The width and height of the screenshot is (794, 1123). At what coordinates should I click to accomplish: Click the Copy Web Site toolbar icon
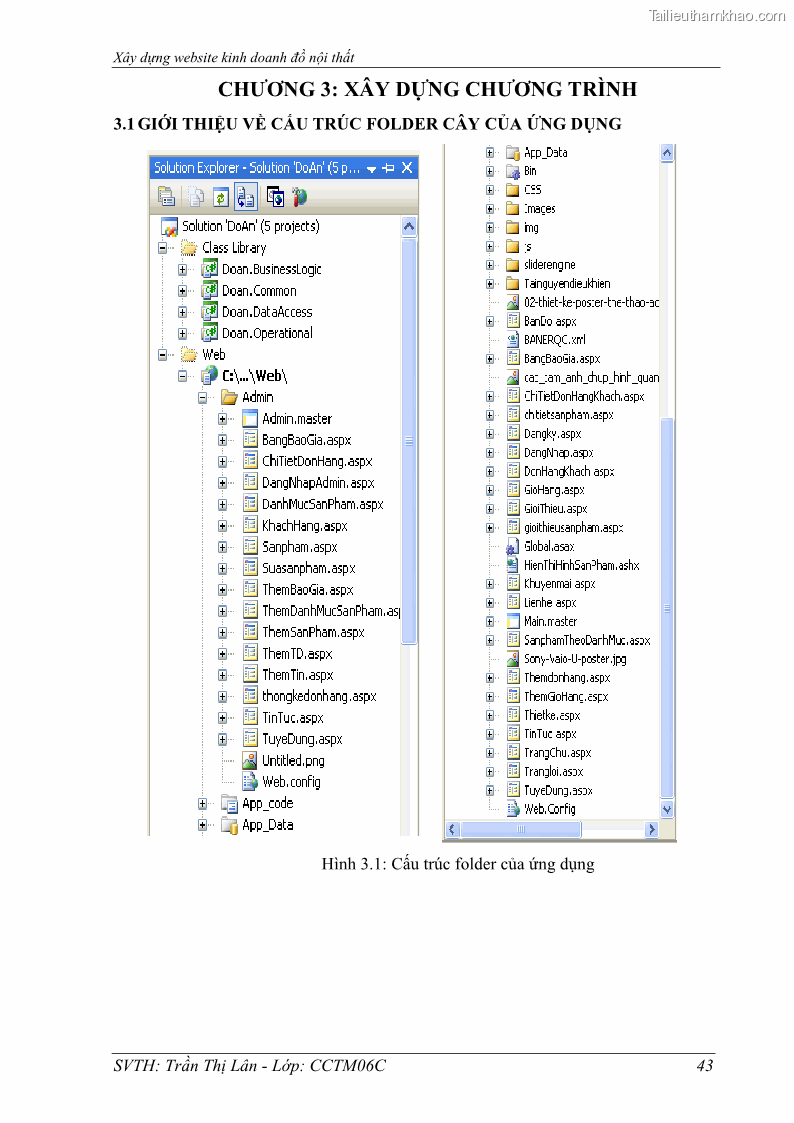click(x=275, y=197)
